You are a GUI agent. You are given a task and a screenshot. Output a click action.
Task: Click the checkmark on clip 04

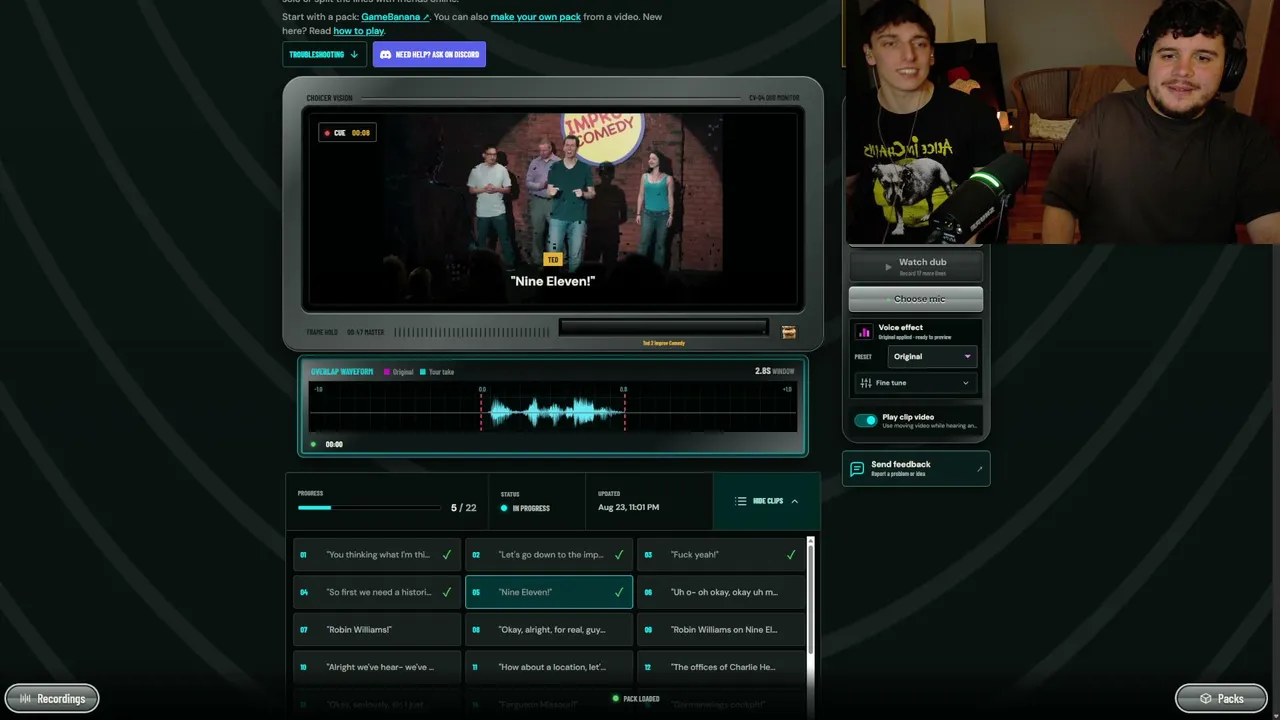pos(446,592)
